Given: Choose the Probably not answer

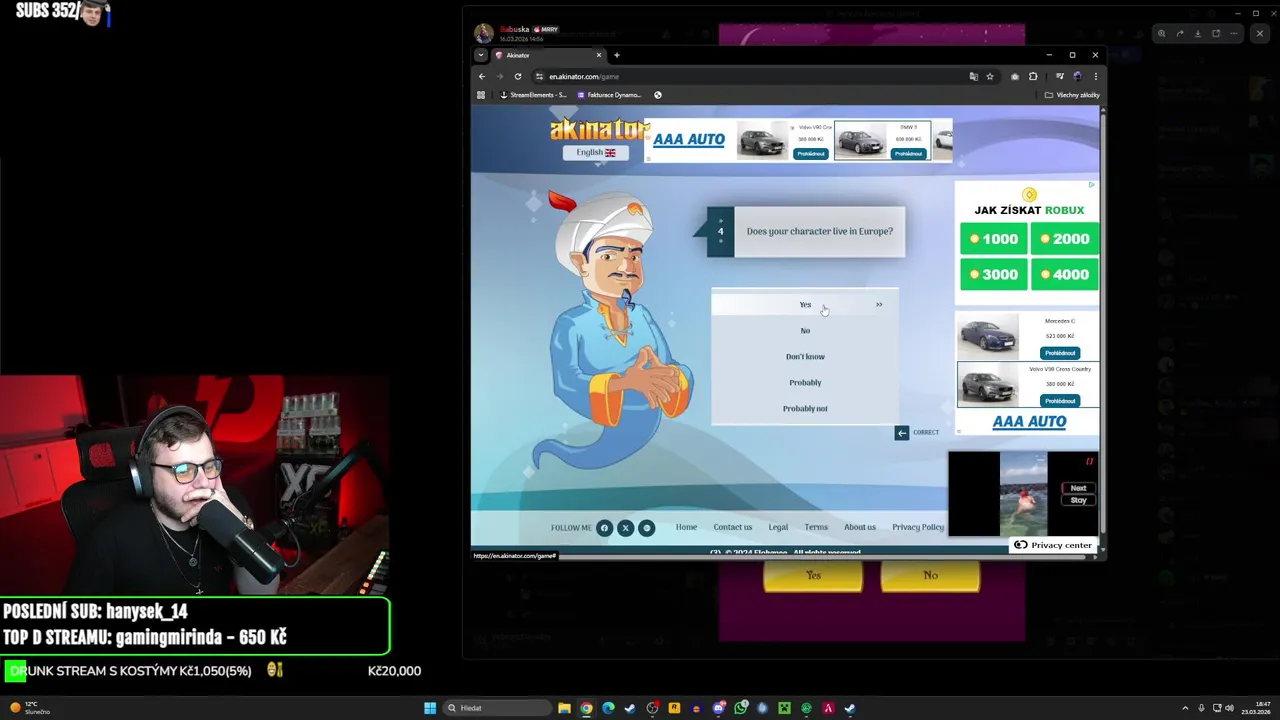Looking at the screenshot, I should 805,408.
